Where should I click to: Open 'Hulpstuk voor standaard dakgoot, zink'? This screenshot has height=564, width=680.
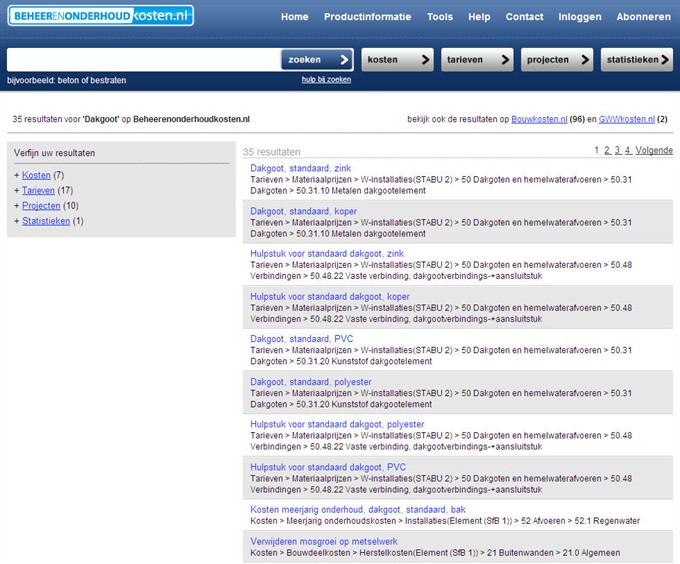click(327, 254)
